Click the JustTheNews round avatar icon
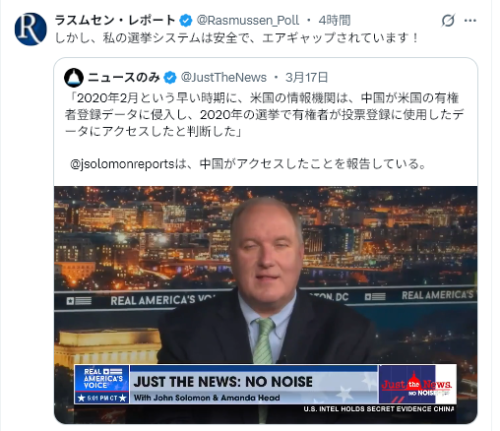This screenshot has height=431, width=500. point(74,78)
